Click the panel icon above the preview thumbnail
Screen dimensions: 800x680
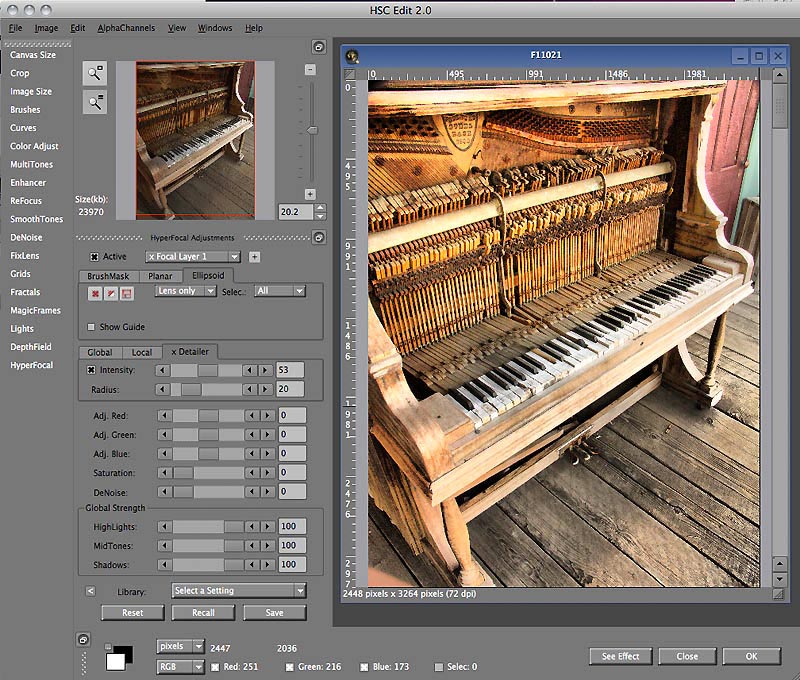coord(319,47)
